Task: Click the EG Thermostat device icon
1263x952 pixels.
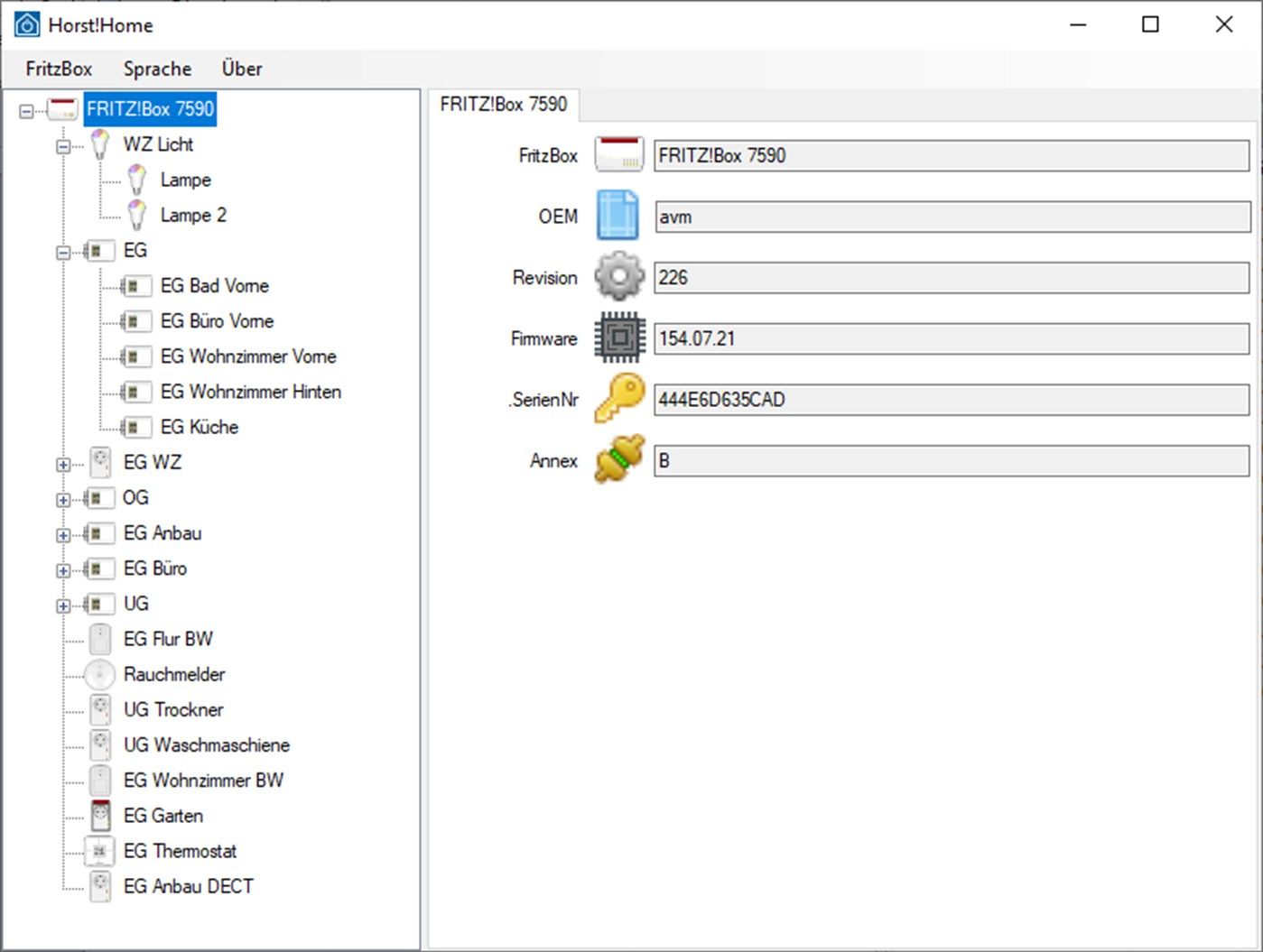Action: pos(99,851)
